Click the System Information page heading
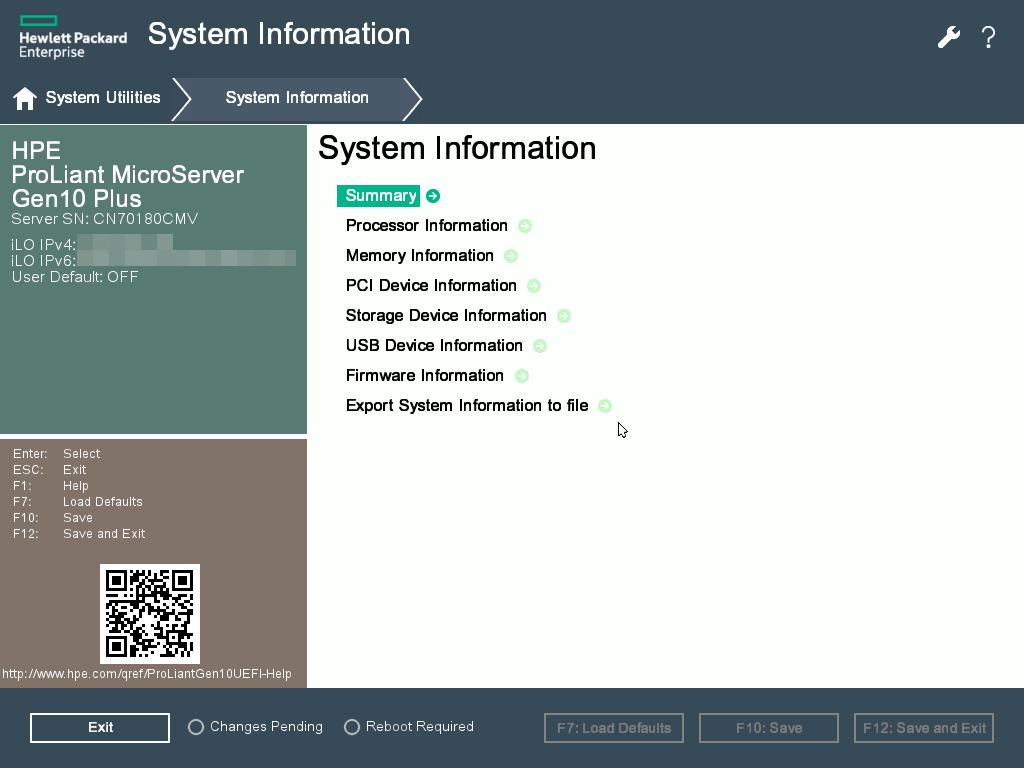1024x768 pixels. coord(457,148)
